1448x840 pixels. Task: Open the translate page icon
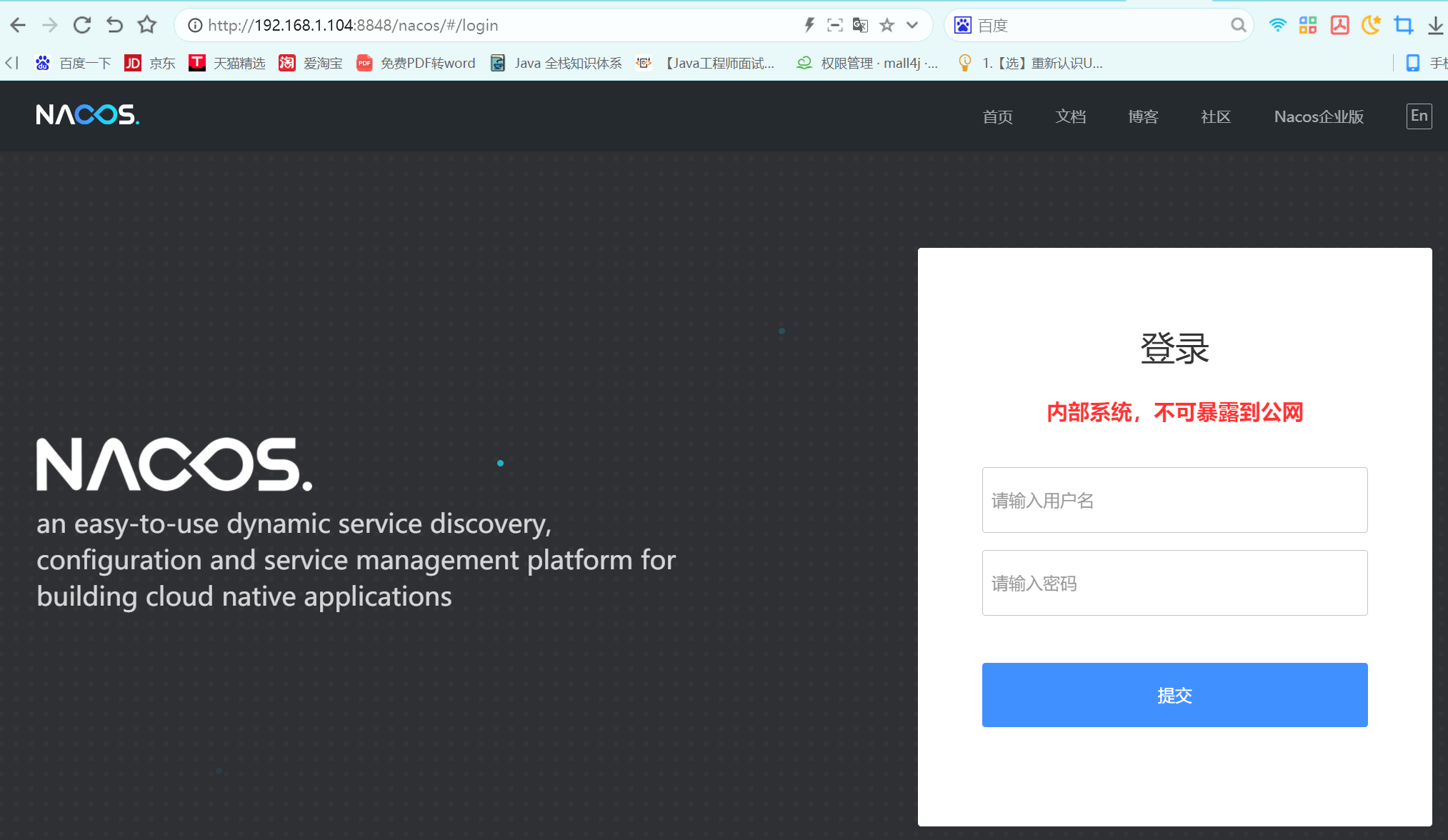click(861, 26)
